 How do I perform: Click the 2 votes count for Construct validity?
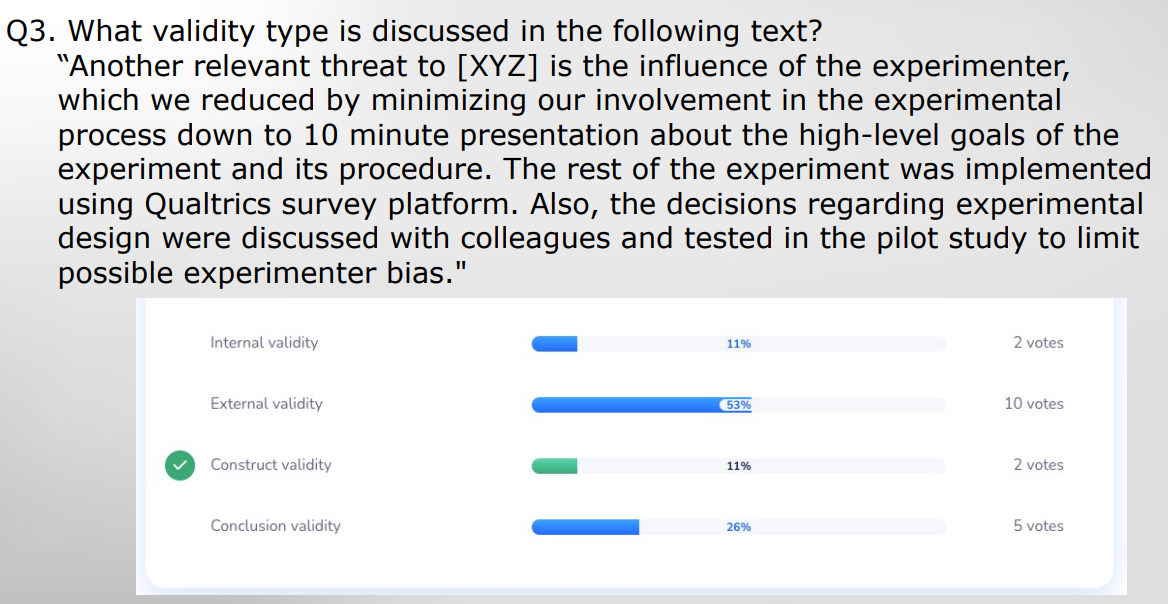coord(1038,465)
